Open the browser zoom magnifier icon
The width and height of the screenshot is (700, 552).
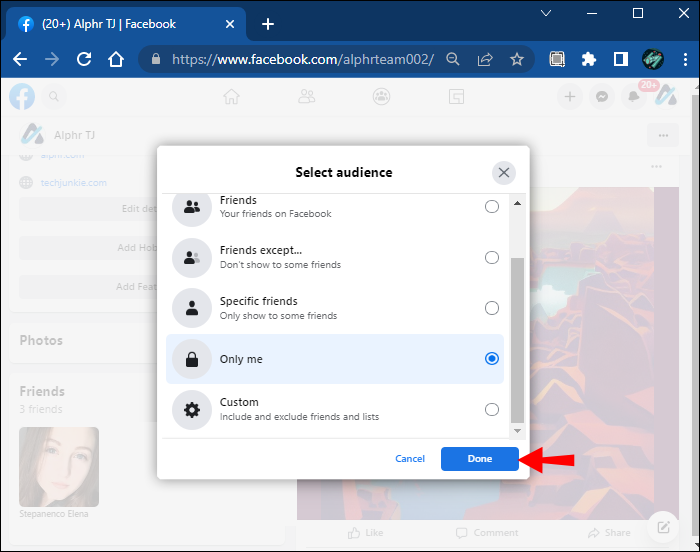click(x=453, y=59)
